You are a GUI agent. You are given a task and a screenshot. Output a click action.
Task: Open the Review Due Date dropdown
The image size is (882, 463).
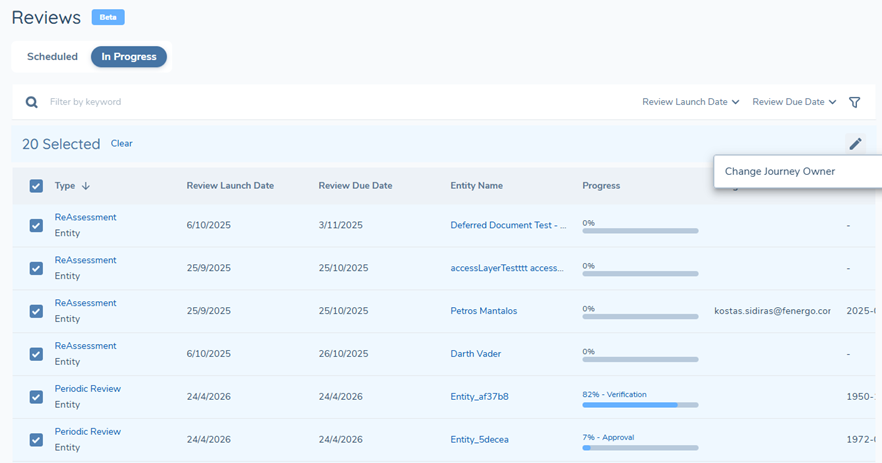point(794,102)
